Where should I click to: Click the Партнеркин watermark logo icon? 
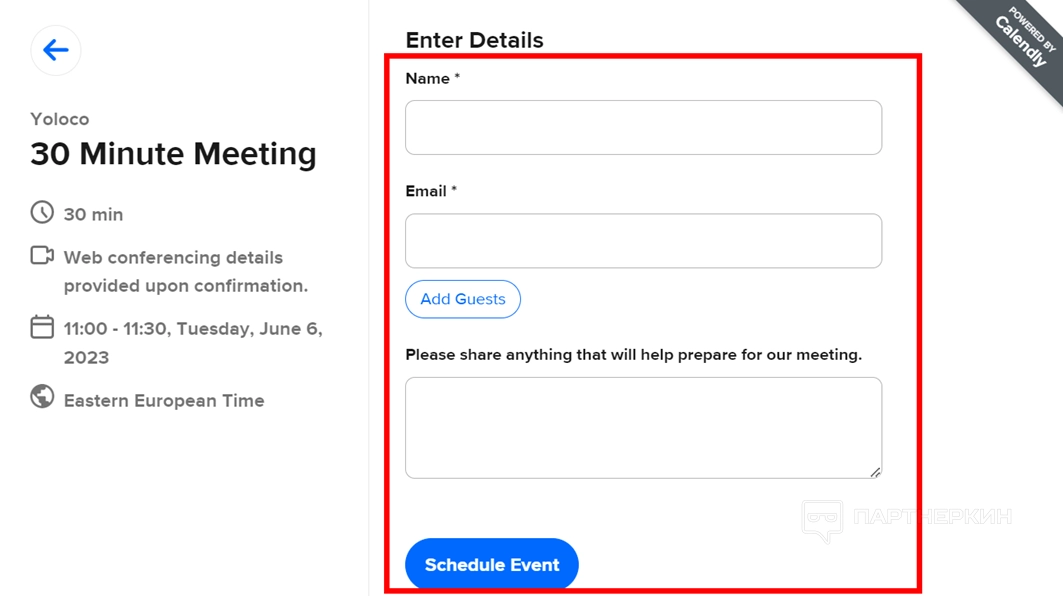[822, 521]
